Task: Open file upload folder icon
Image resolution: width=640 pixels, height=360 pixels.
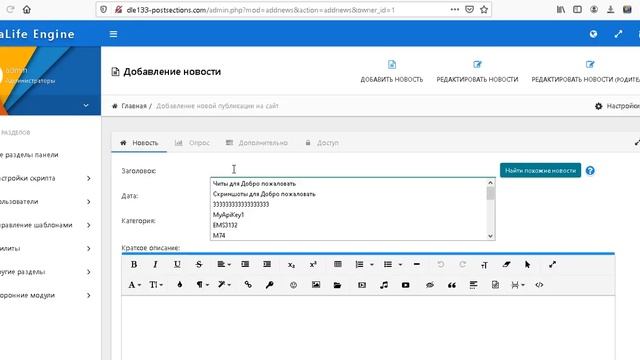Action: [337, 285]
